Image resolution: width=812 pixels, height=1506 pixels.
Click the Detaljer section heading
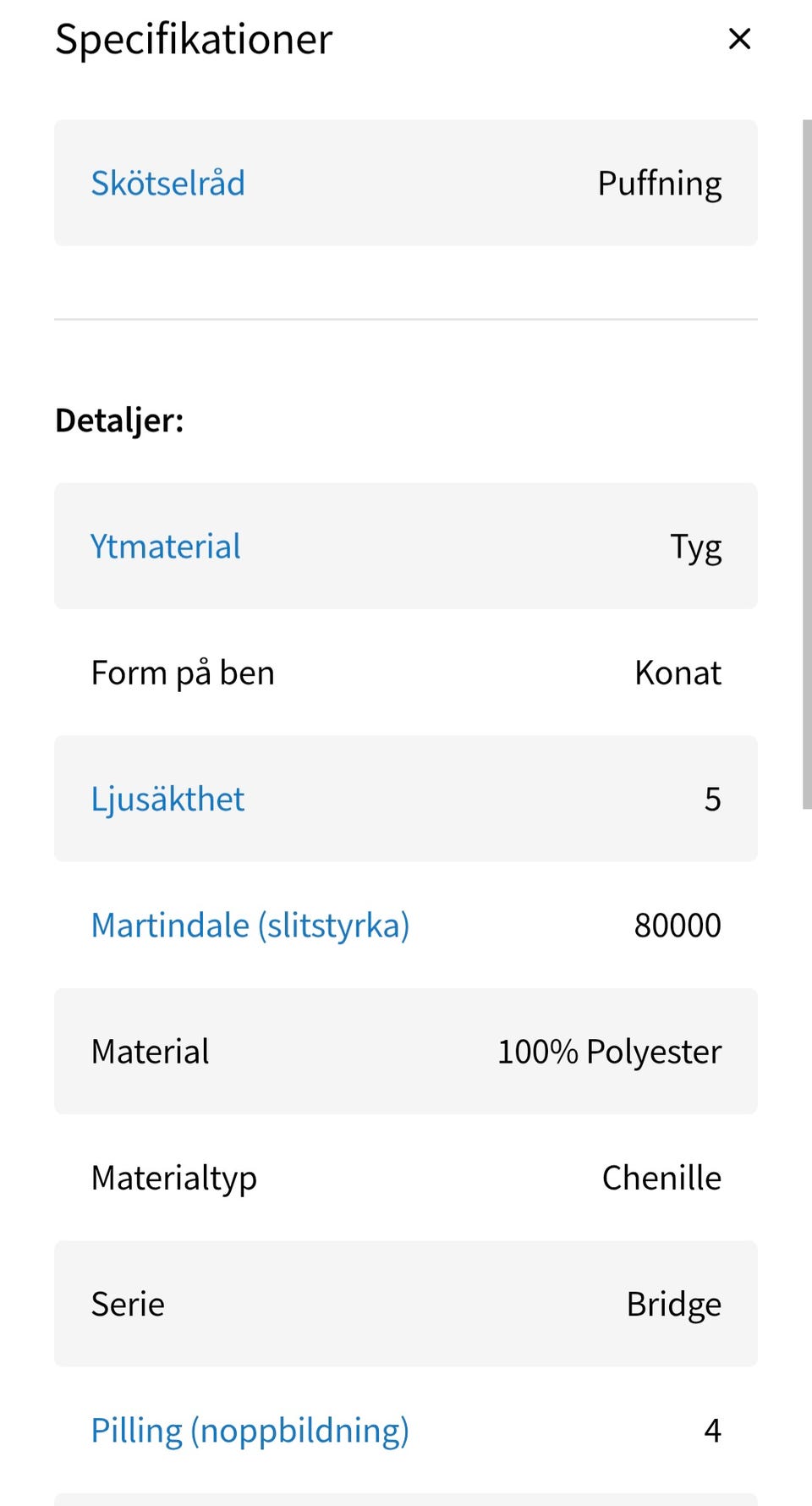(119, 420)
